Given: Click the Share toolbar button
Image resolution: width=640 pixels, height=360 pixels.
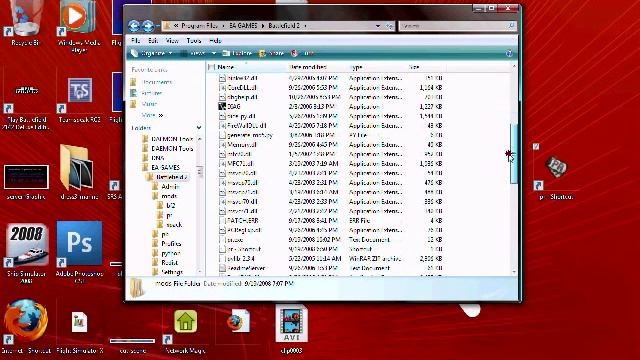Looking at the screenshot, I should (271, 53).
